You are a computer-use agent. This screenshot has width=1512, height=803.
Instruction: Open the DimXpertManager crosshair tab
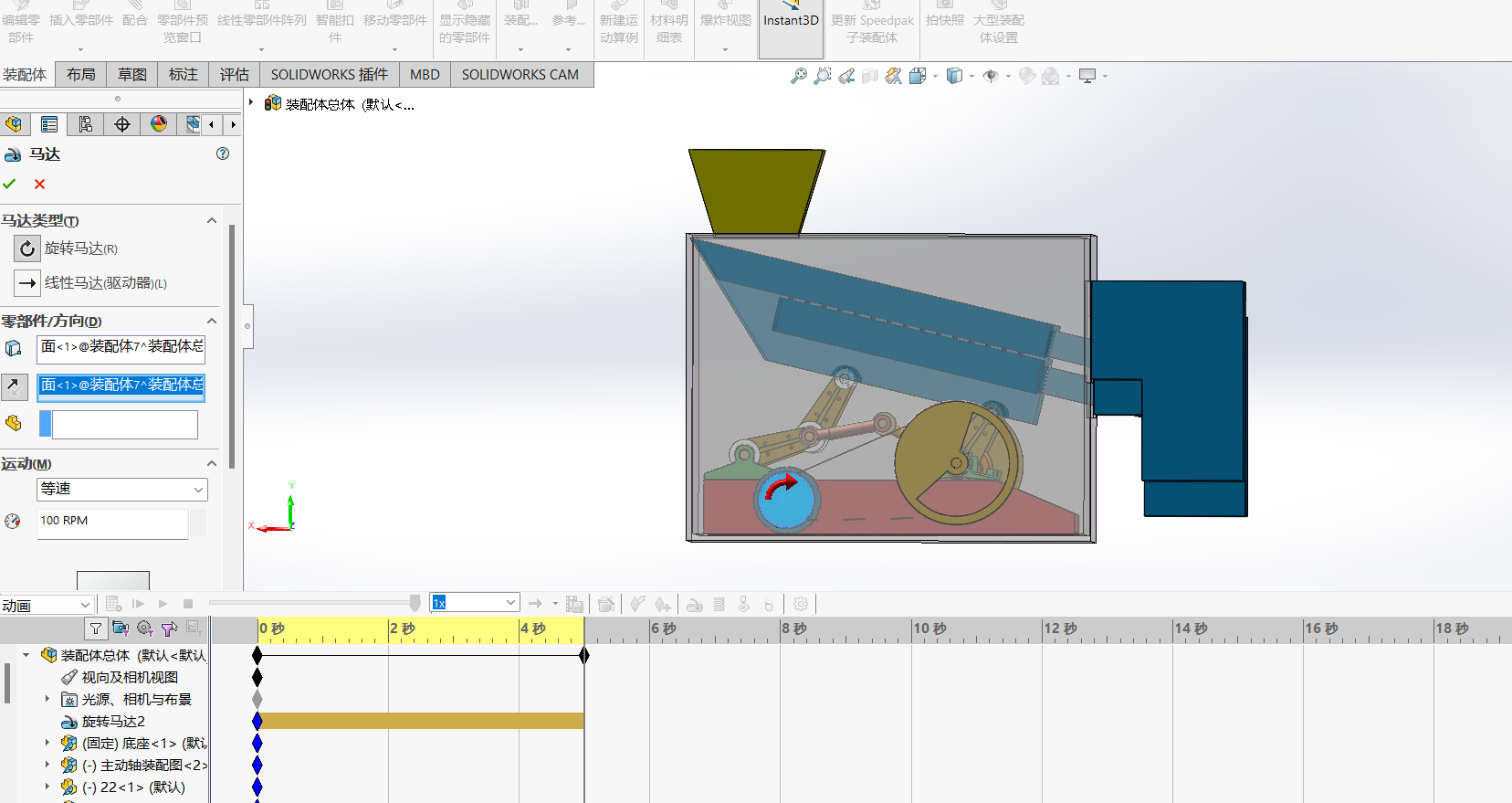coord(122,124)
